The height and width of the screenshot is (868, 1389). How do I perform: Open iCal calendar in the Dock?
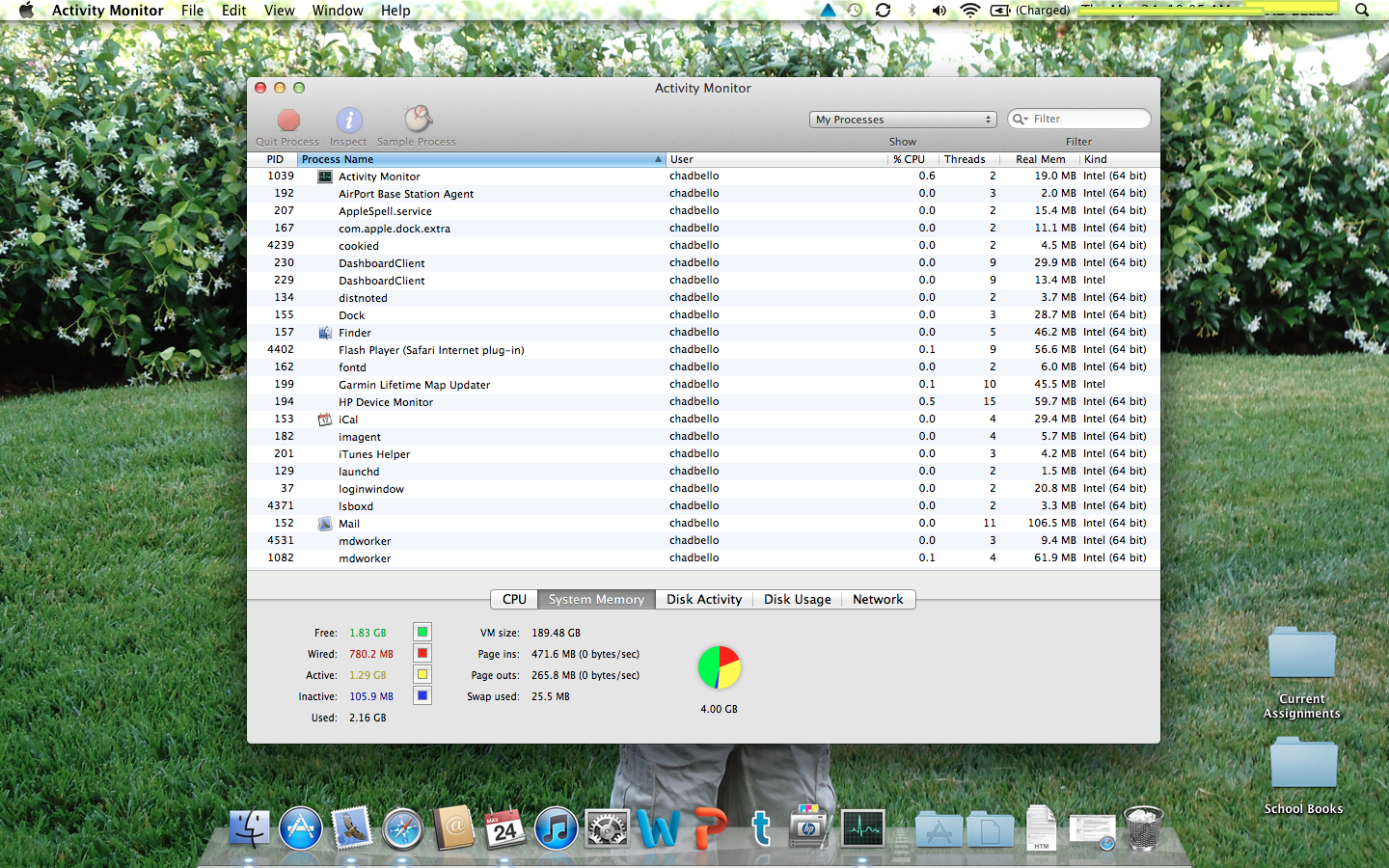(505, 828)
